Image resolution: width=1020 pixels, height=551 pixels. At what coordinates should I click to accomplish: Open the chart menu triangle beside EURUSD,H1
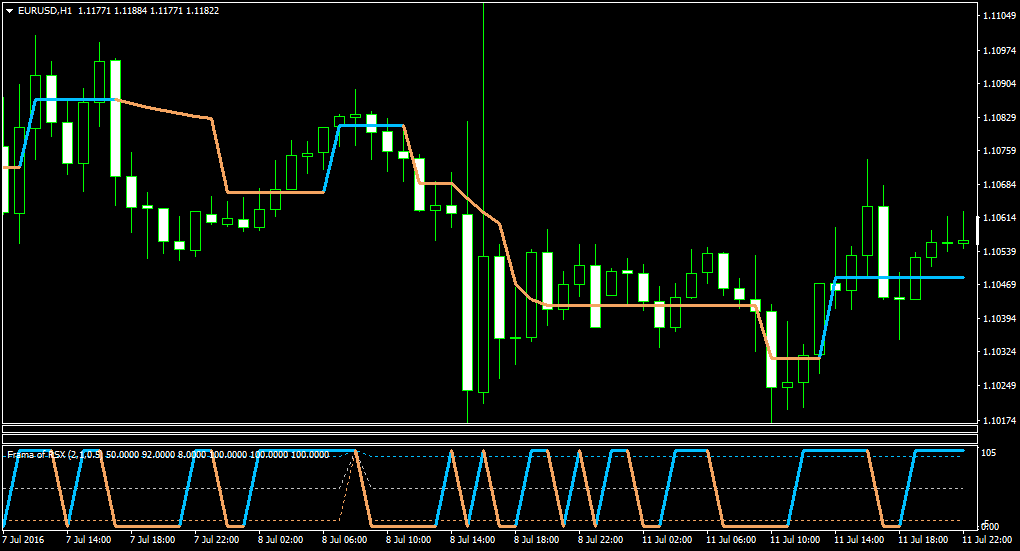click(x=10, y=11)
